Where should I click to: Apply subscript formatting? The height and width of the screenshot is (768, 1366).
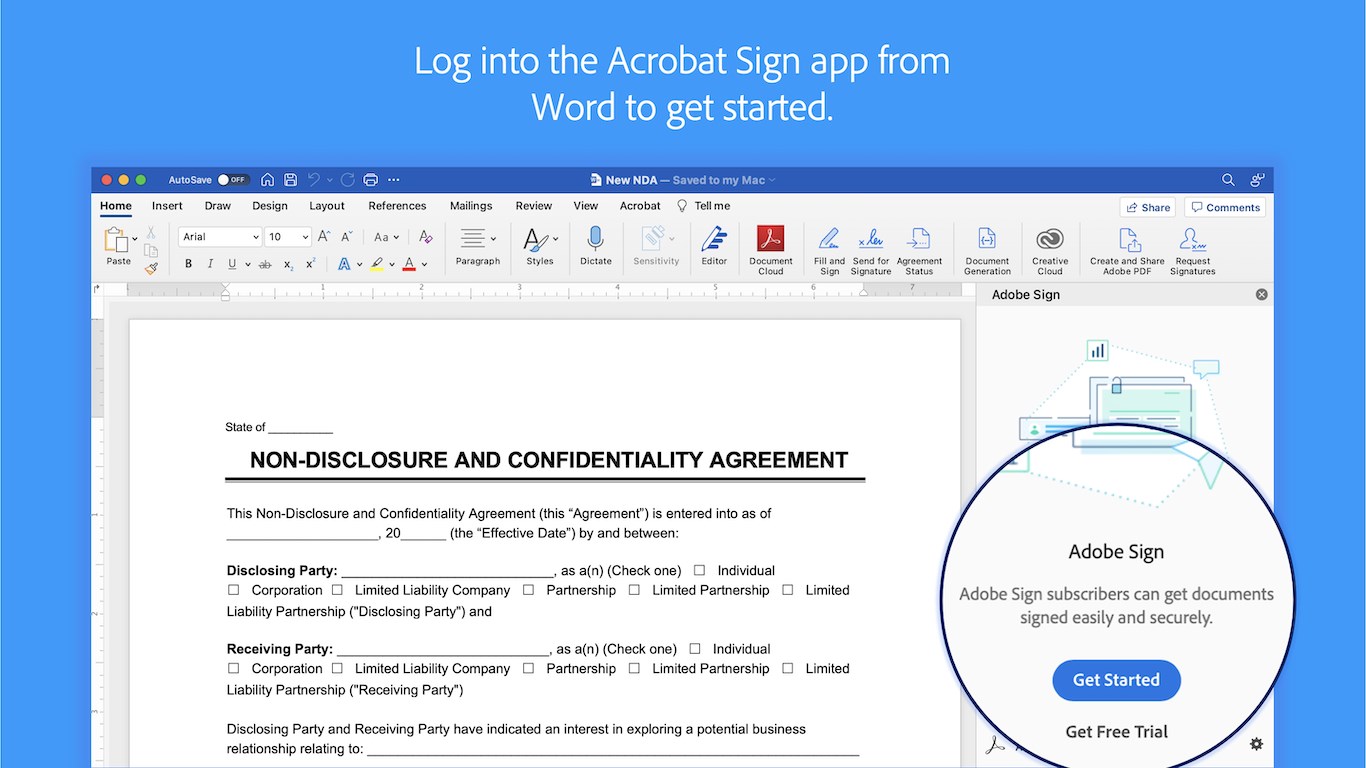(x=288, y=264)
